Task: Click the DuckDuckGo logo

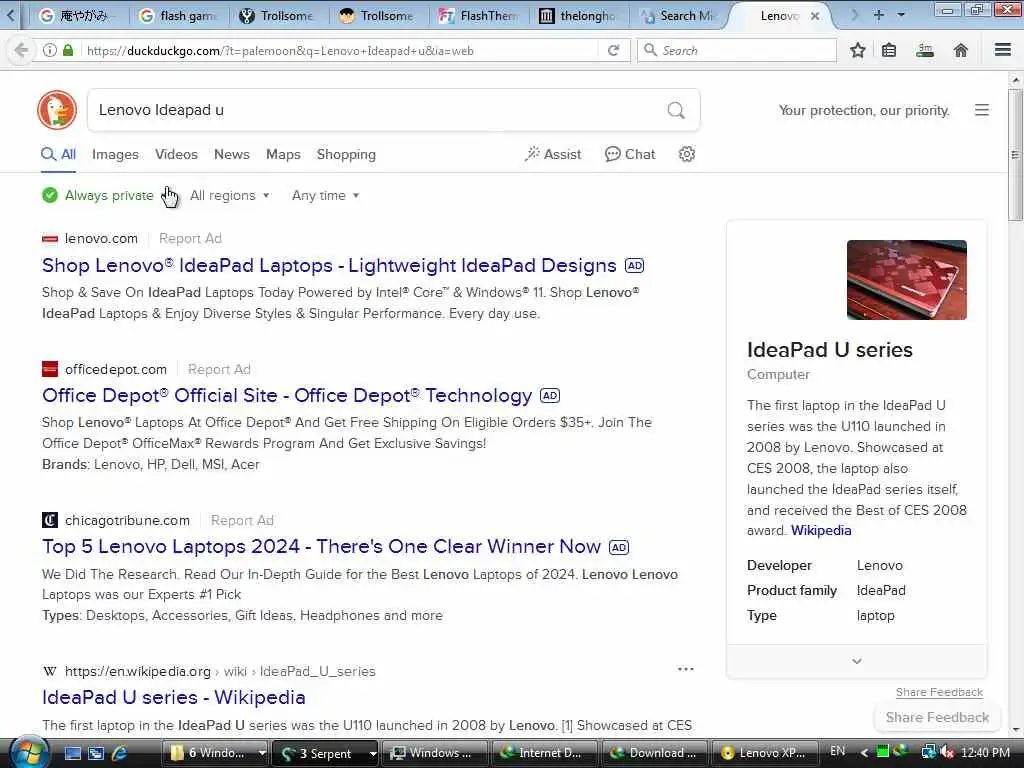Action: [57, 110]
